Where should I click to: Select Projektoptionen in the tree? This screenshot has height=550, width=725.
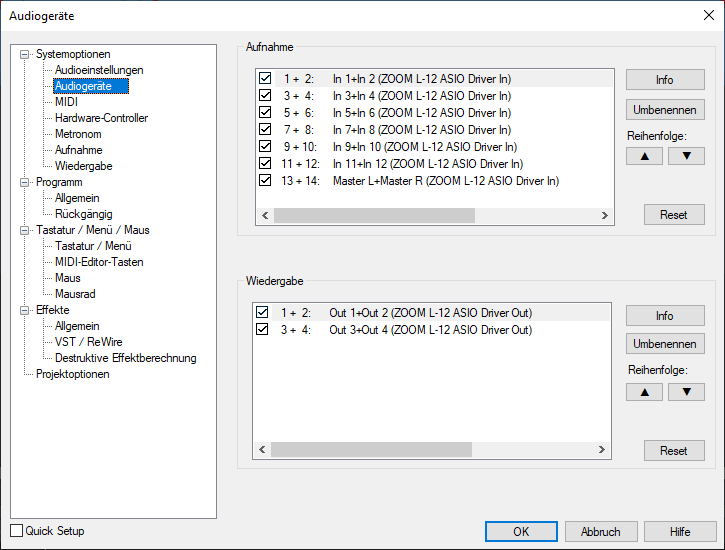(x=73, y=374)
